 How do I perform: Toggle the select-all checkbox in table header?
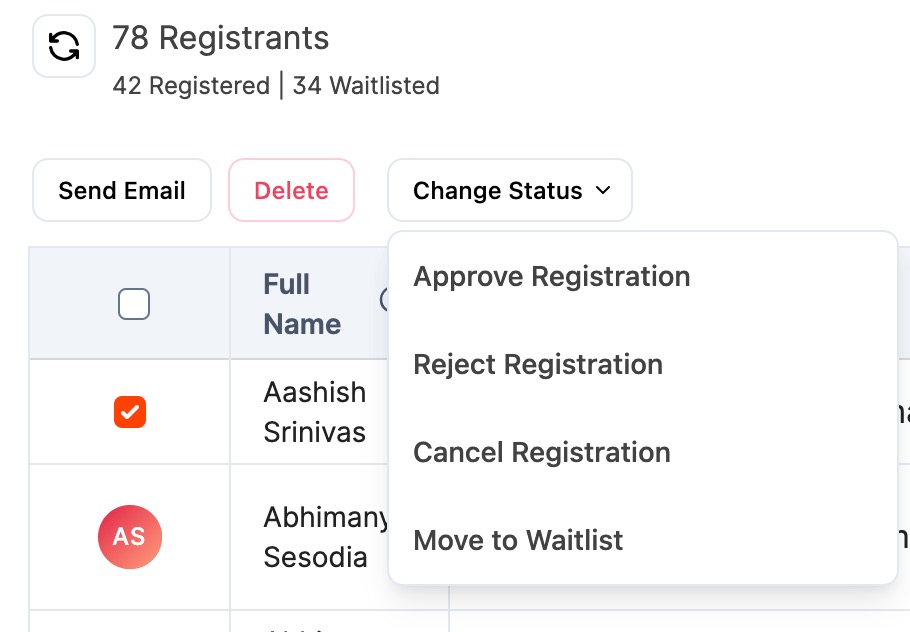tap(134, 304)
